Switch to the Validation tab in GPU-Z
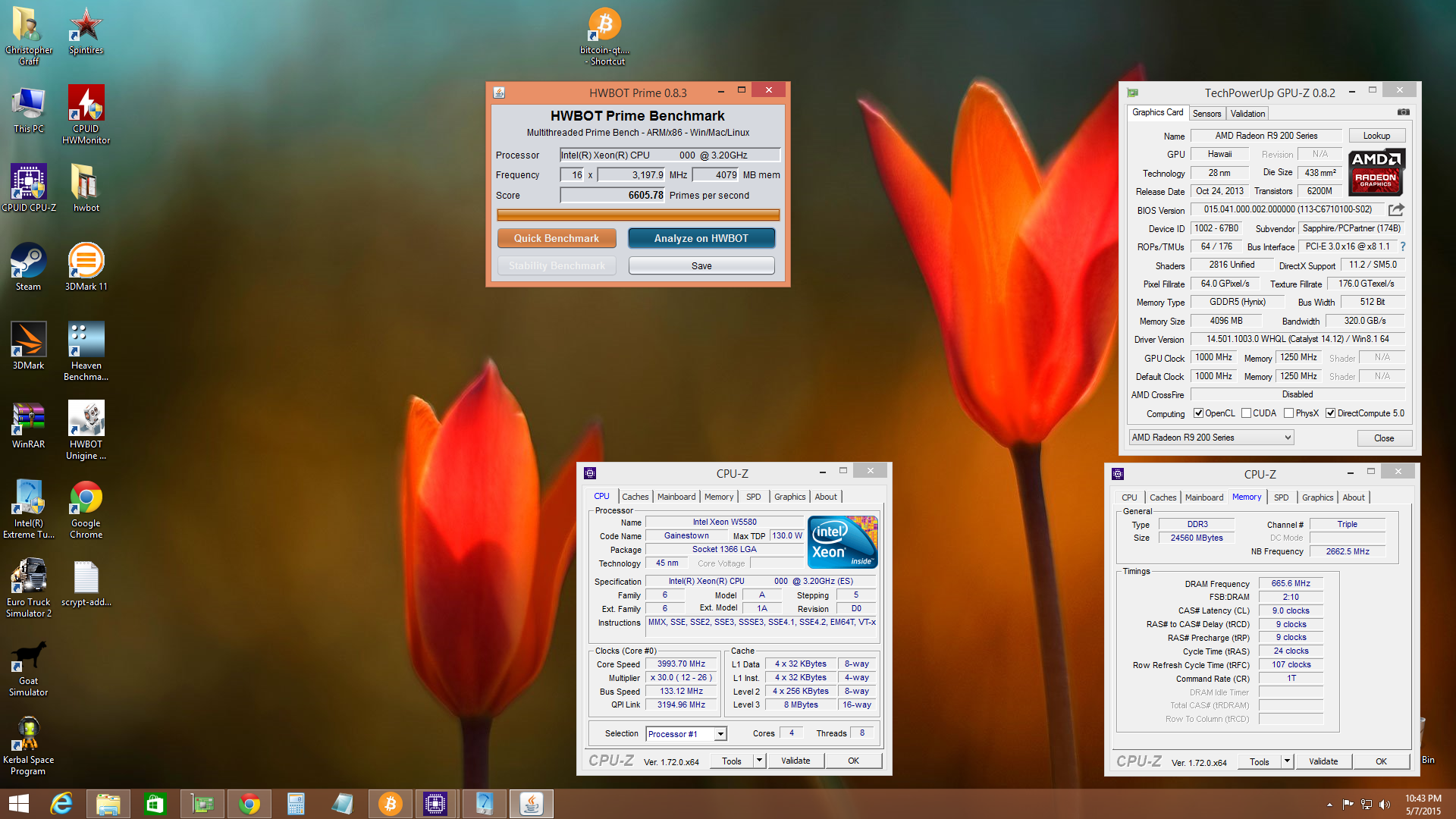Screen dimensions: 1456x819 [1247, 114]
